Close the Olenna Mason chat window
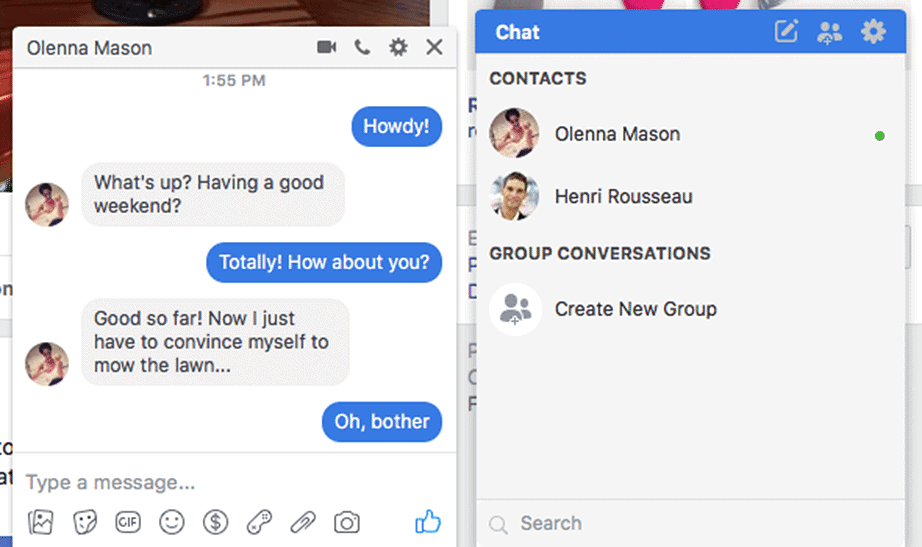The height and width of the screenshot is (547, 922). (434, 47)
